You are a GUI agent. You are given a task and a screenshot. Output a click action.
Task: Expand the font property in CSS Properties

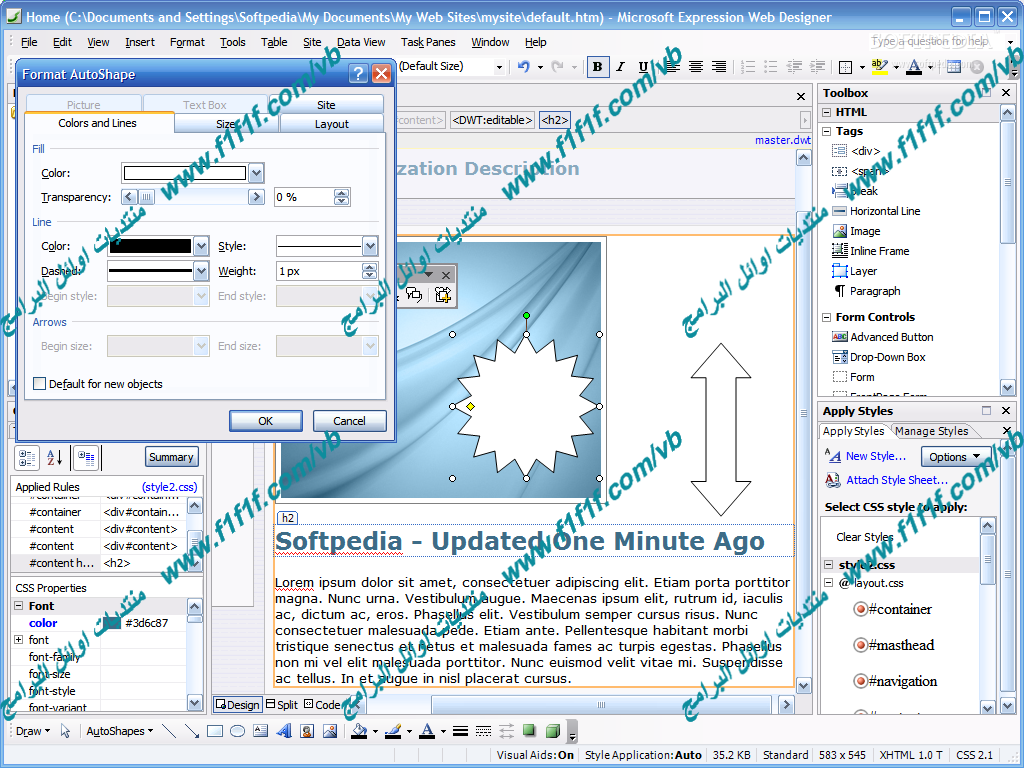pos(18,640)
